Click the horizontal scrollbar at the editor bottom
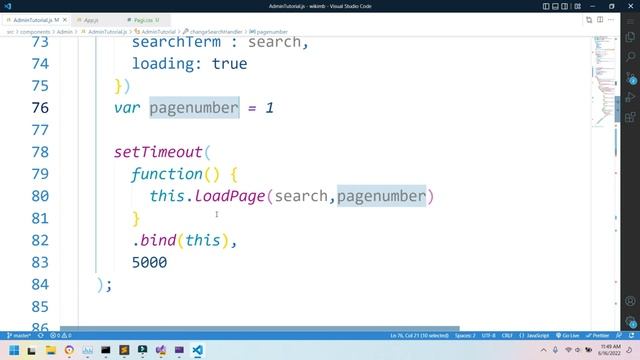640x360 pixels. (x=260, y=328)
